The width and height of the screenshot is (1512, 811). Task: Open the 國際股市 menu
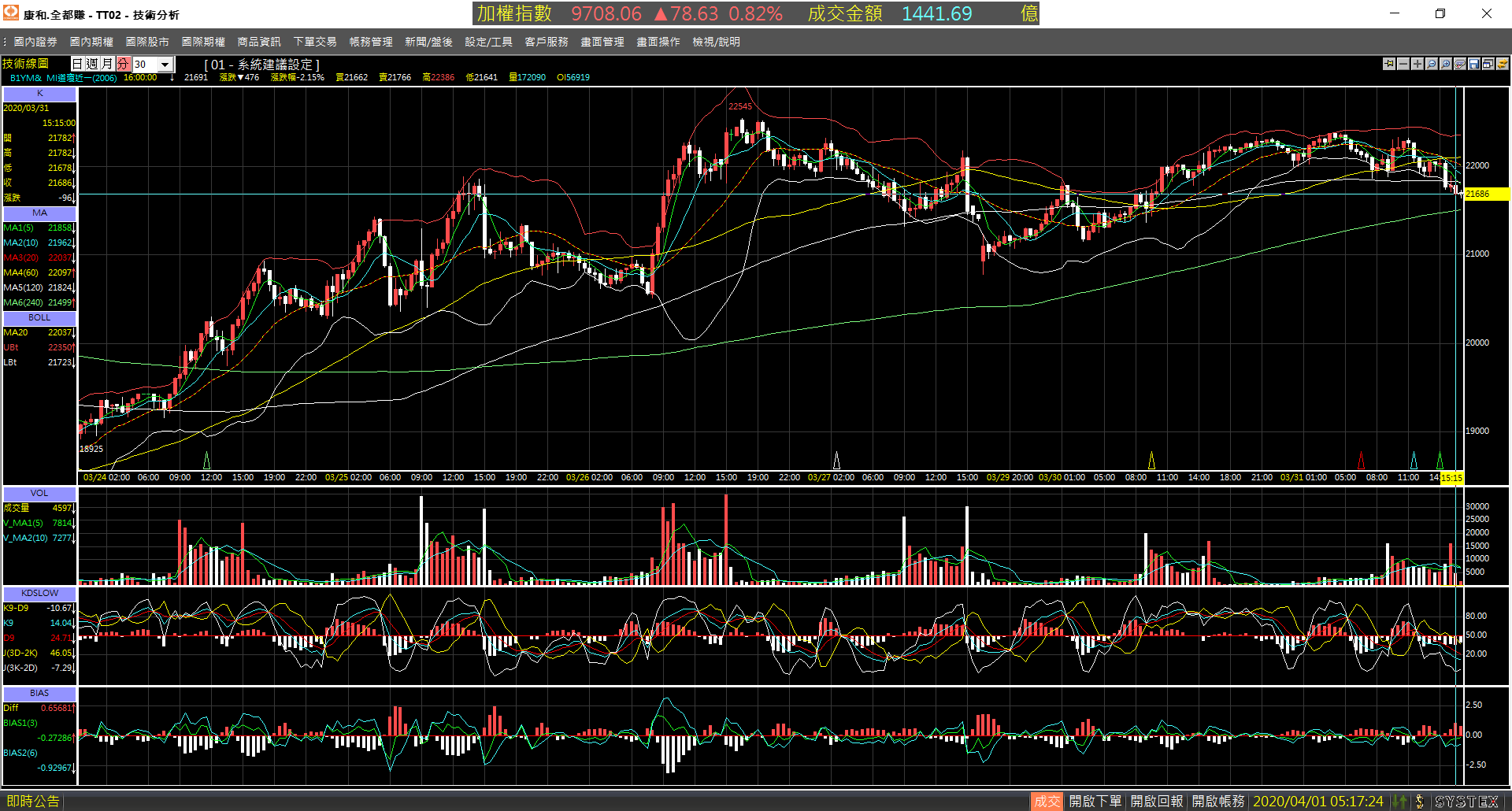(147, 42)
